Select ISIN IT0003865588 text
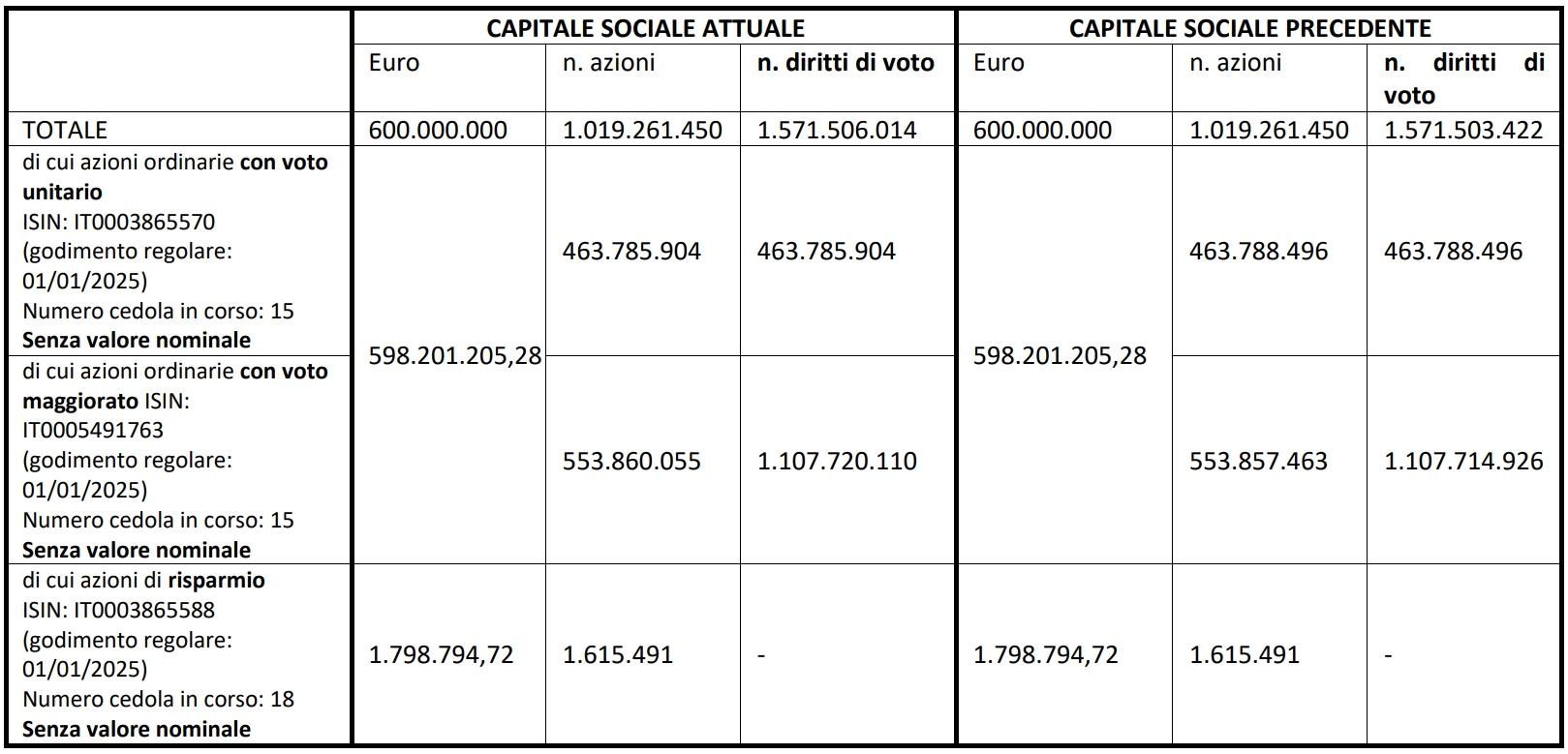The width and height of the screenshot is (1568, 754). click(x=119, y=610)
